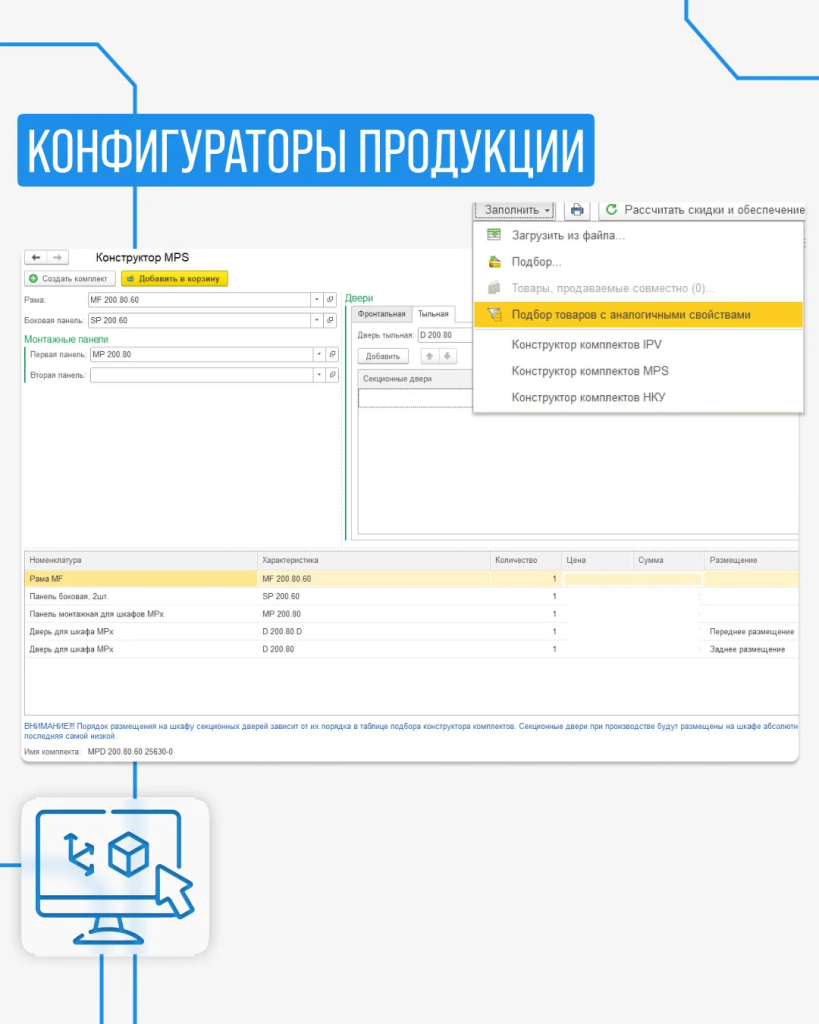The width and height of the screenshot is (819, 1024).
Task: Click the back navigation arrow
Action: coord(36,257)
